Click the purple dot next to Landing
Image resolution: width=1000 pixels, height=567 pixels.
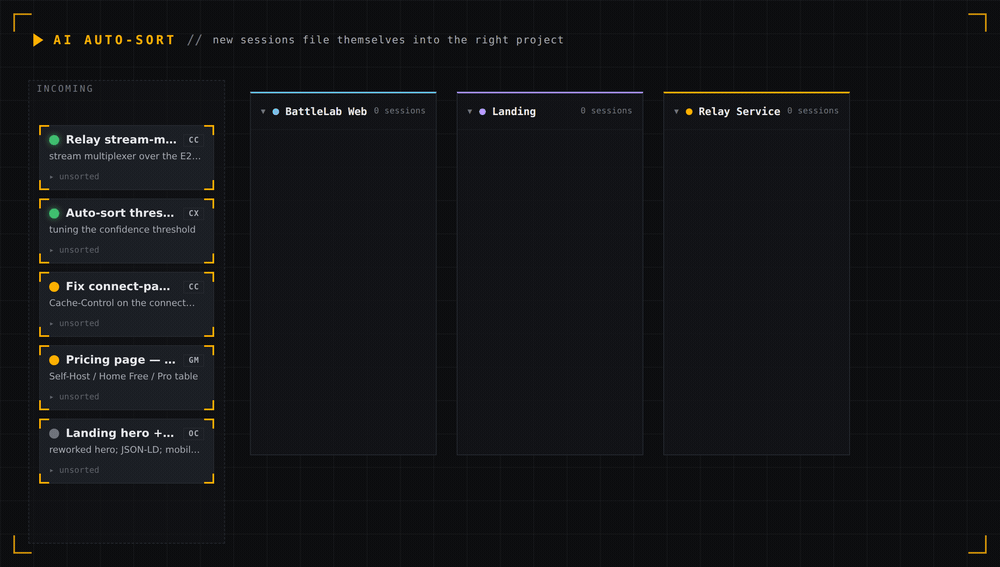[x=482, y=112]
